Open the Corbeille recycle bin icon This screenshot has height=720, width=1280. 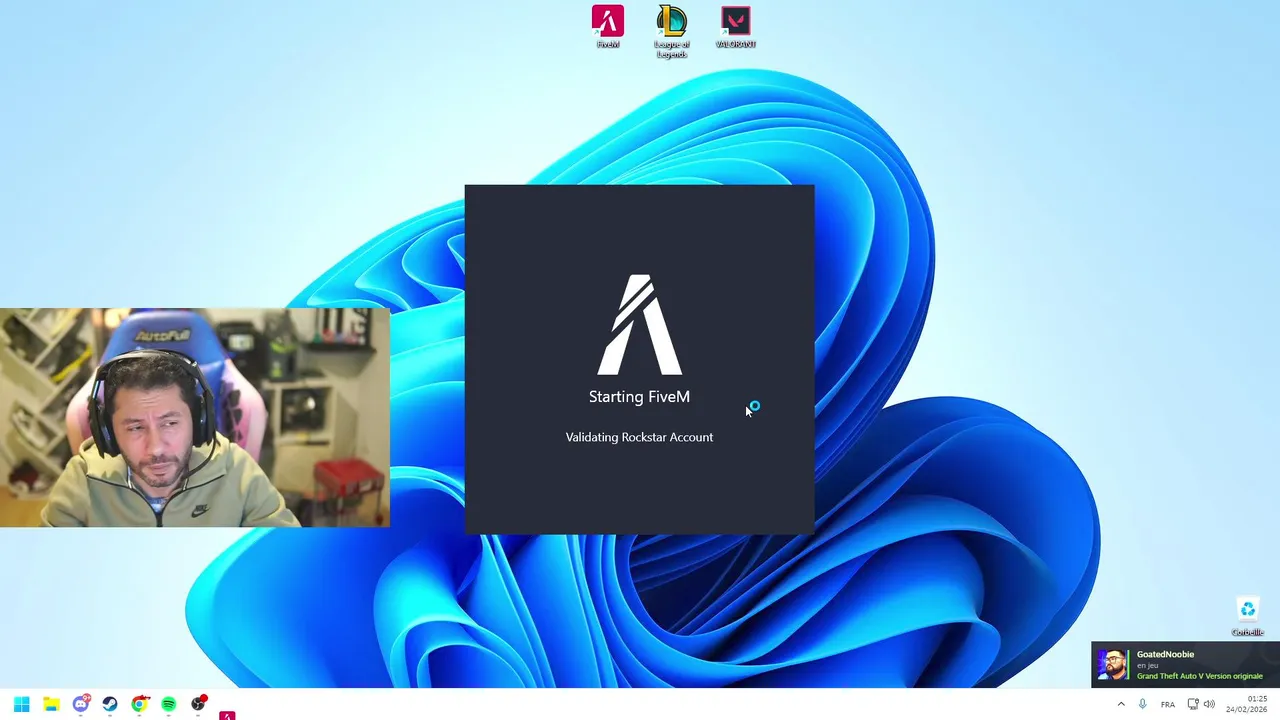pyautogui.click(x=1247, y=616)
